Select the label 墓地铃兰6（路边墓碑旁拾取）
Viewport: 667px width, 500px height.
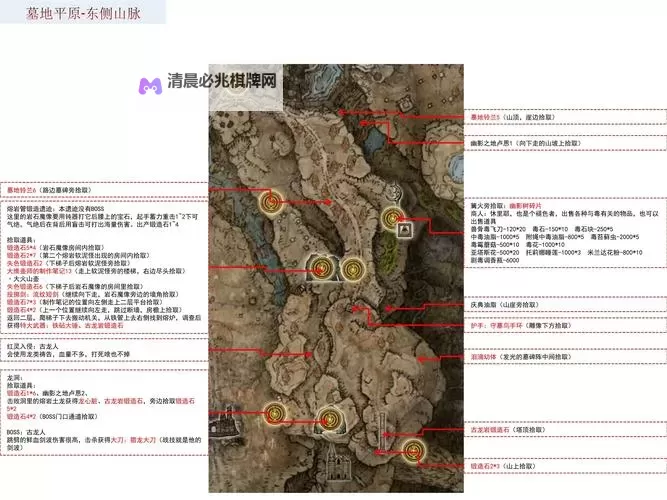[x=49, y=190]
